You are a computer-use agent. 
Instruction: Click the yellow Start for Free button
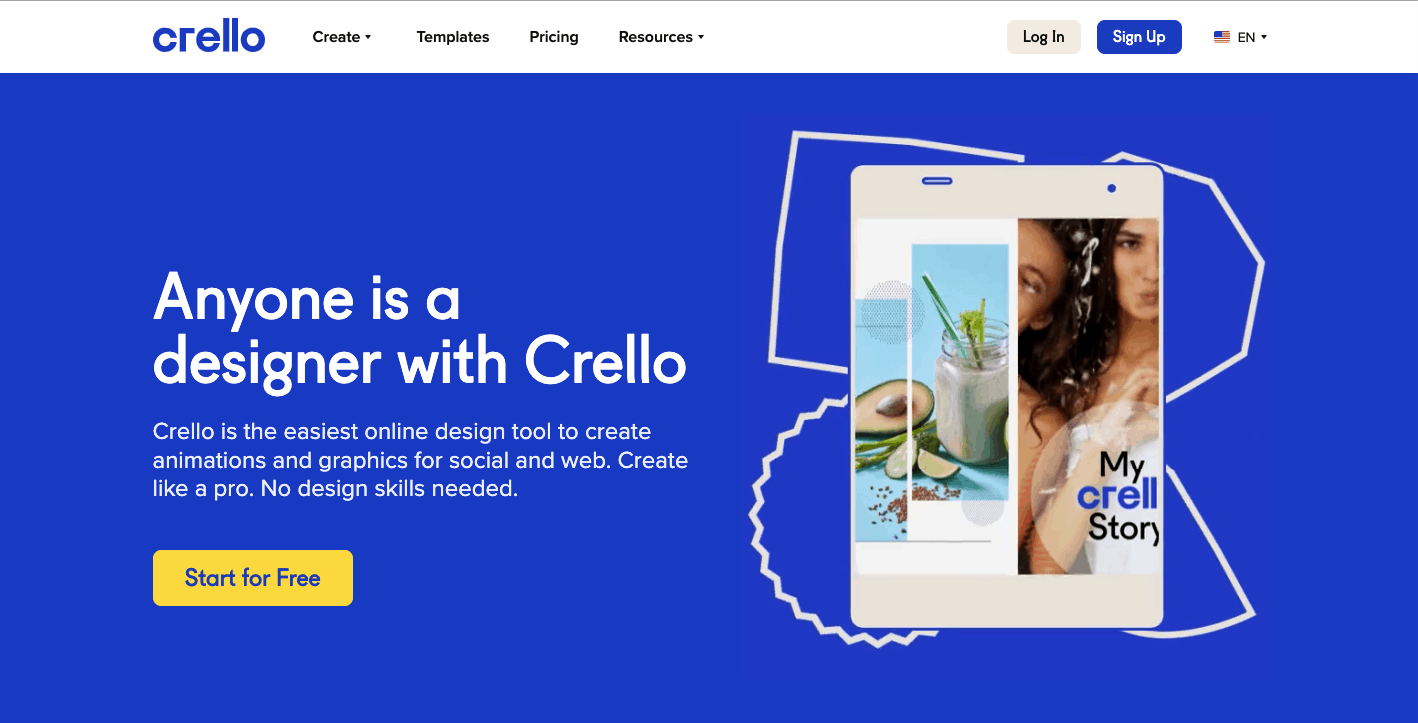253,578
